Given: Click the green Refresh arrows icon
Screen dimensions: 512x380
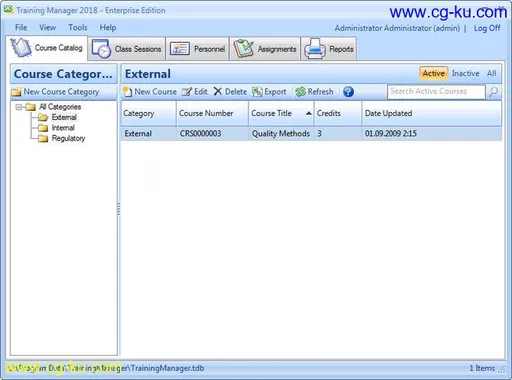Looking at the screenshot, I should pos(300,92).
